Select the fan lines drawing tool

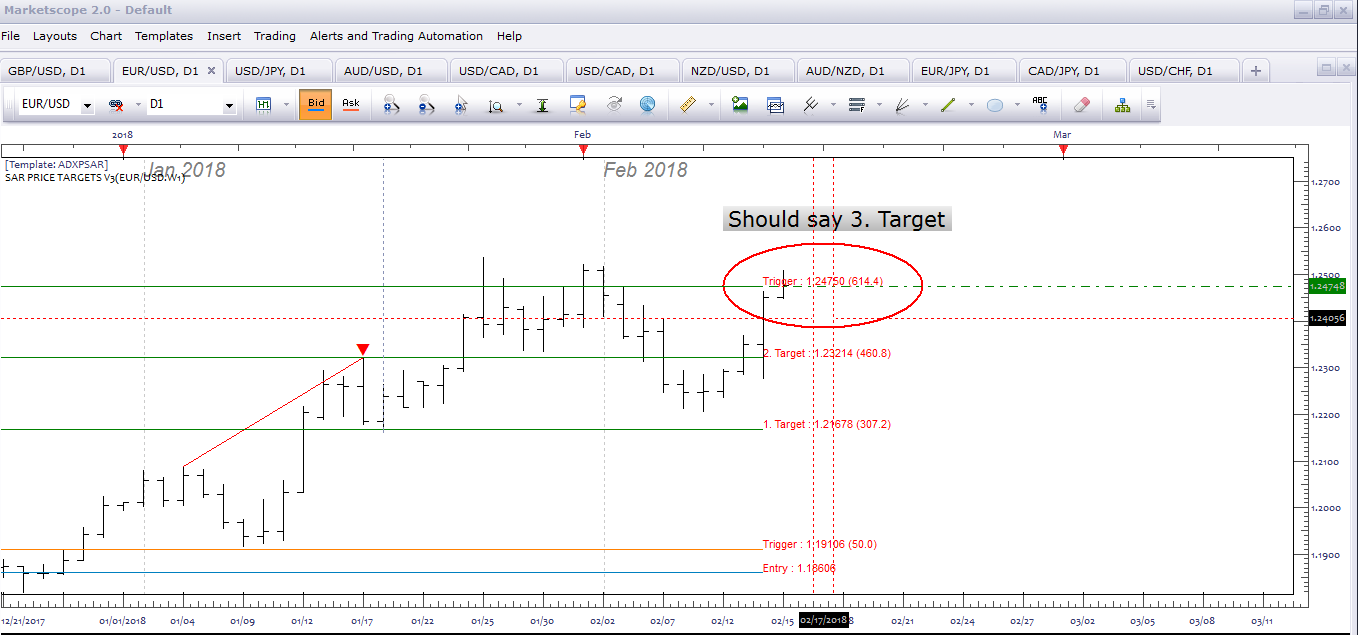click(x=902, y=104)
